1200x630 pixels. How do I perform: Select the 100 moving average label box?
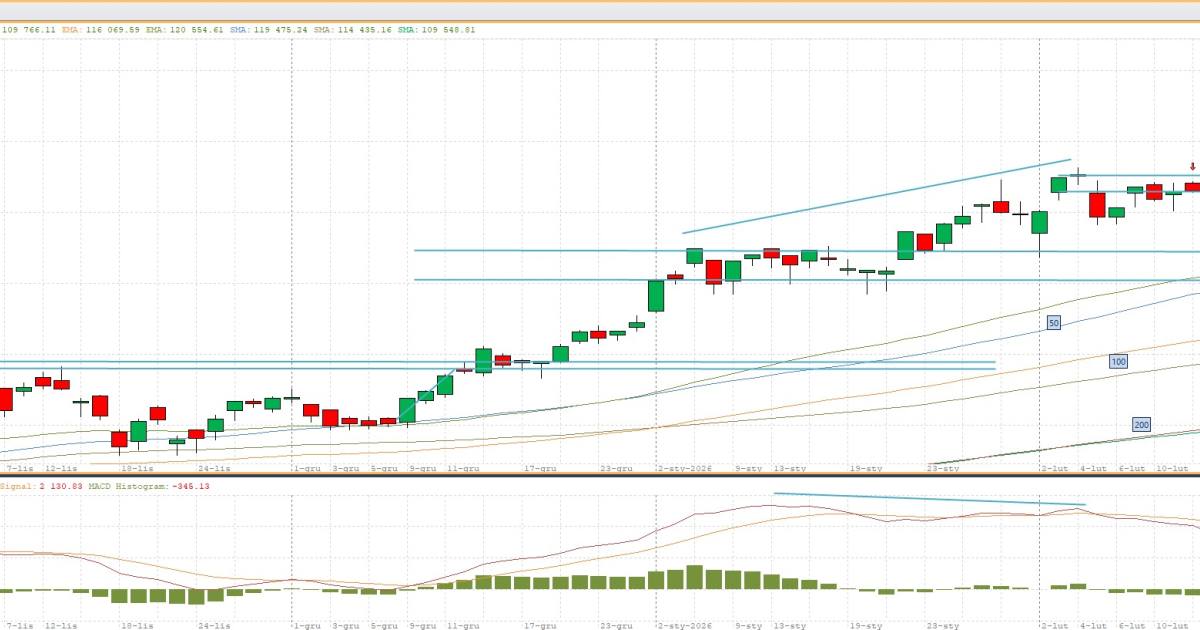[x=1118, y=361]
